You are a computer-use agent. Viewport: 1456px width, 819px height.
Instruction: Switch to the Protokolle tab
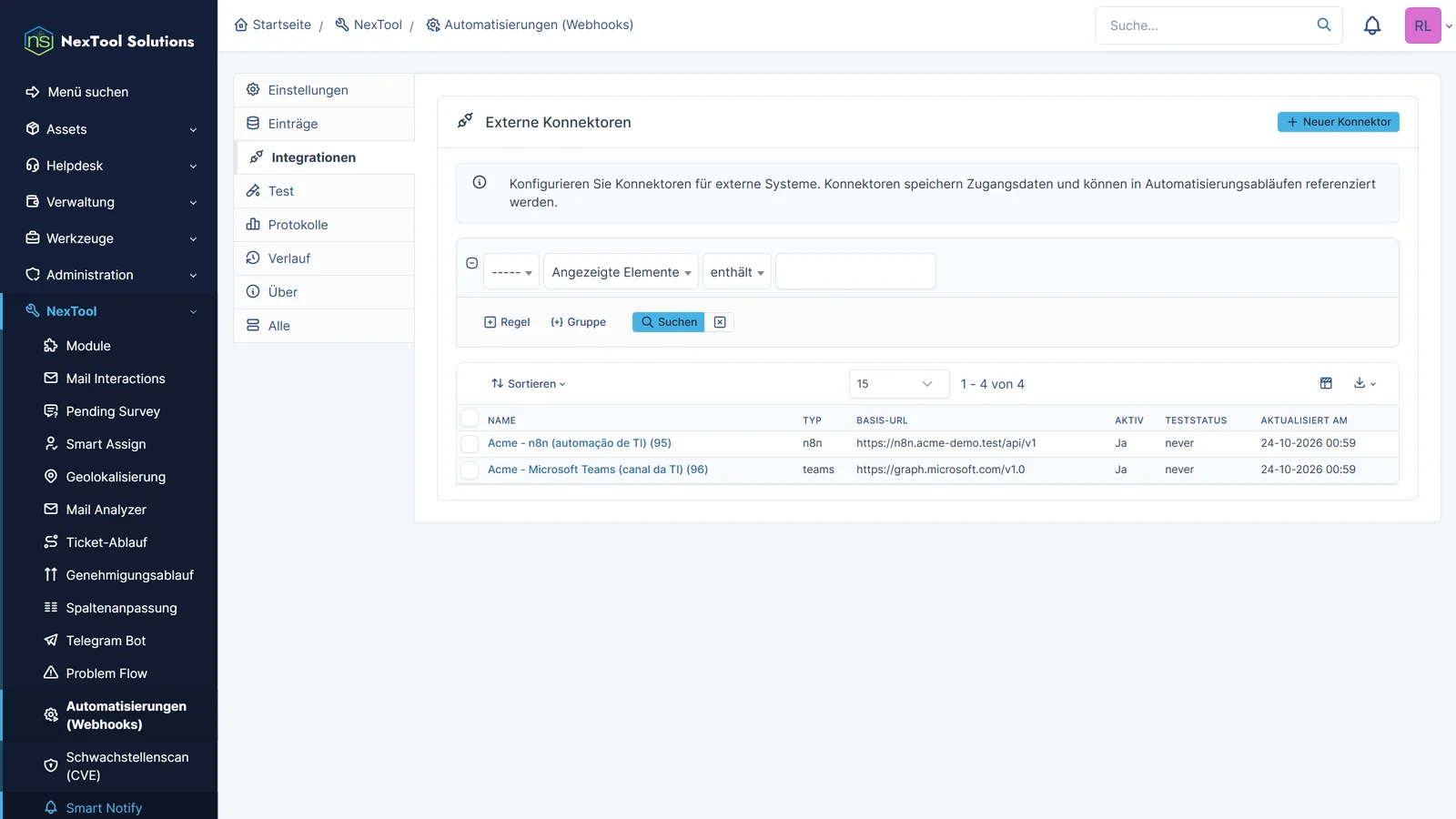click(324, 225)
